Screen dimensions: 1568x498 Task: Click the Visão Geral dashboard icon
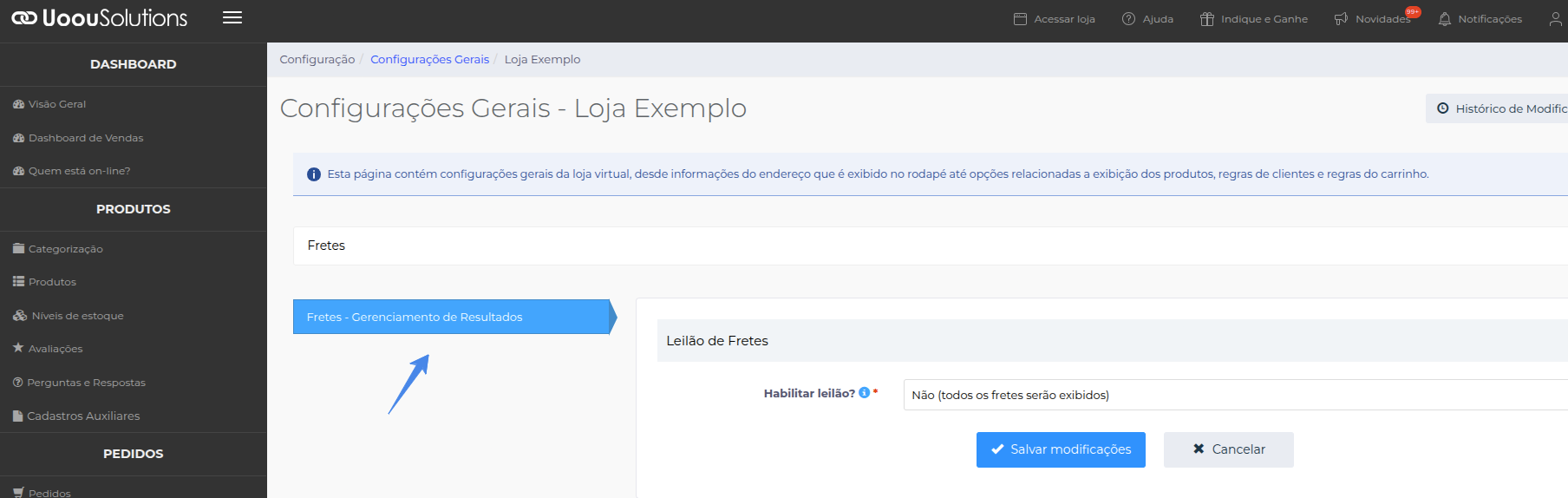pos(18,104)
